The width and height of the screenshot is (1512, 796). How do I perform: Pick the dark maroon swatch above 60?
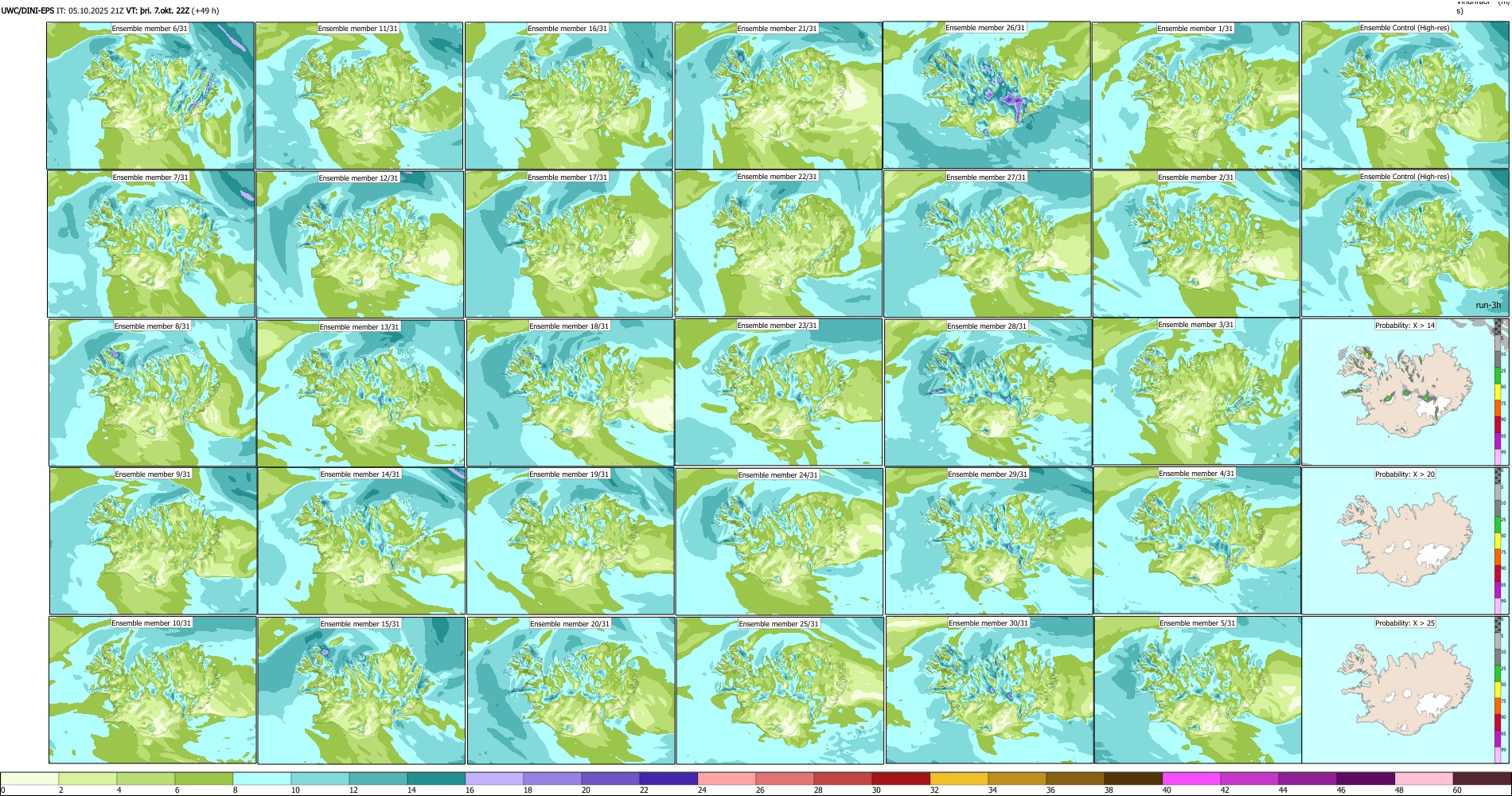coord(1482,778)
